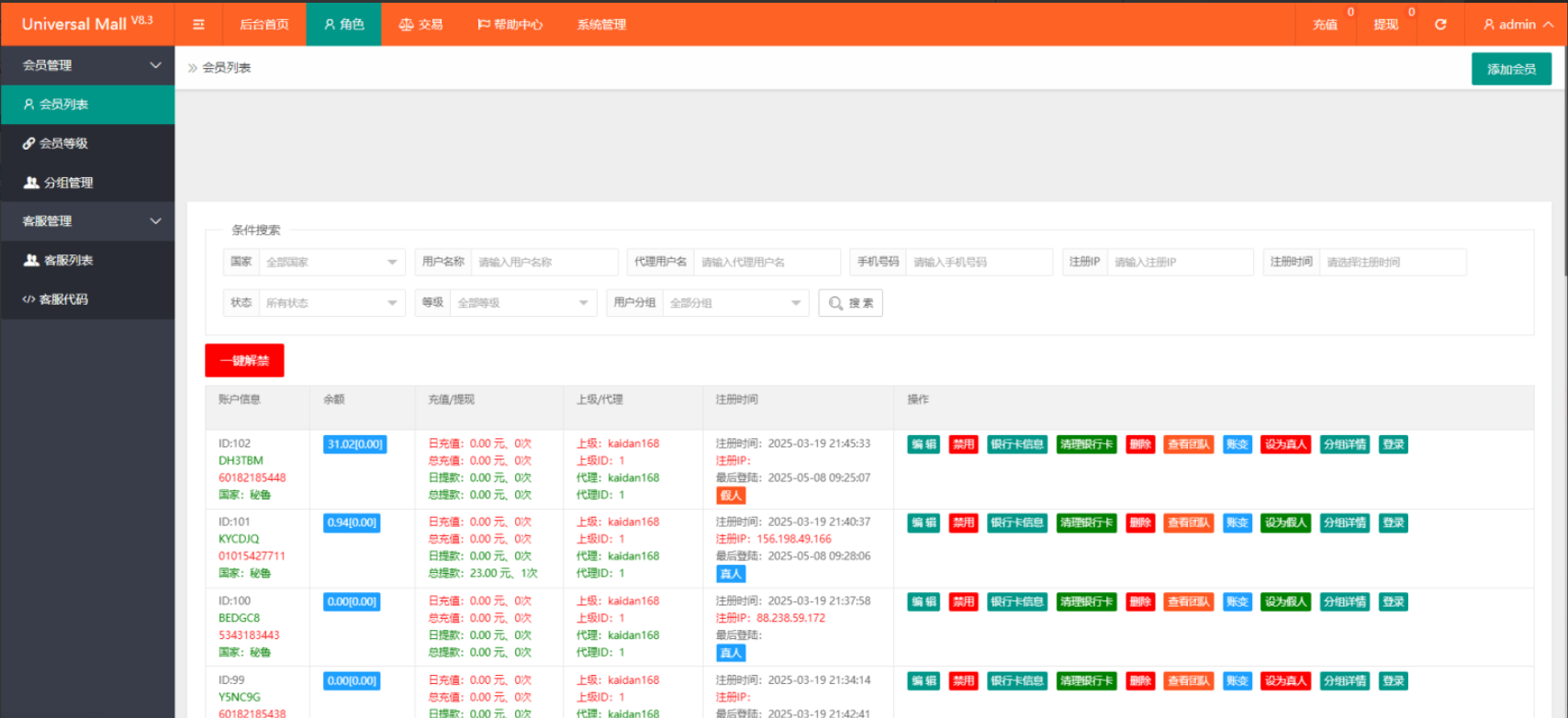Click 分组详情 for user ID:99
1568x718 pixels.
click(x=1344, y=681)
